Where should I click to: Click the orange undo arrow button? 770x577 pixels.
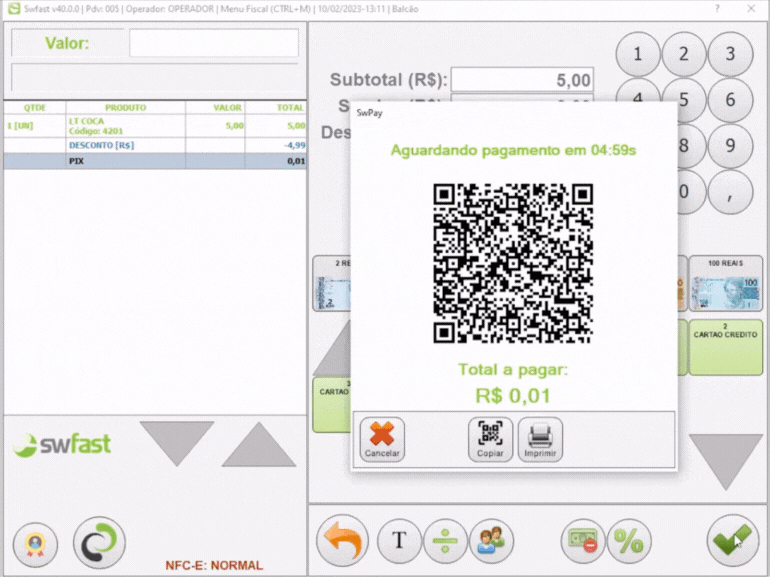[343, 541]
